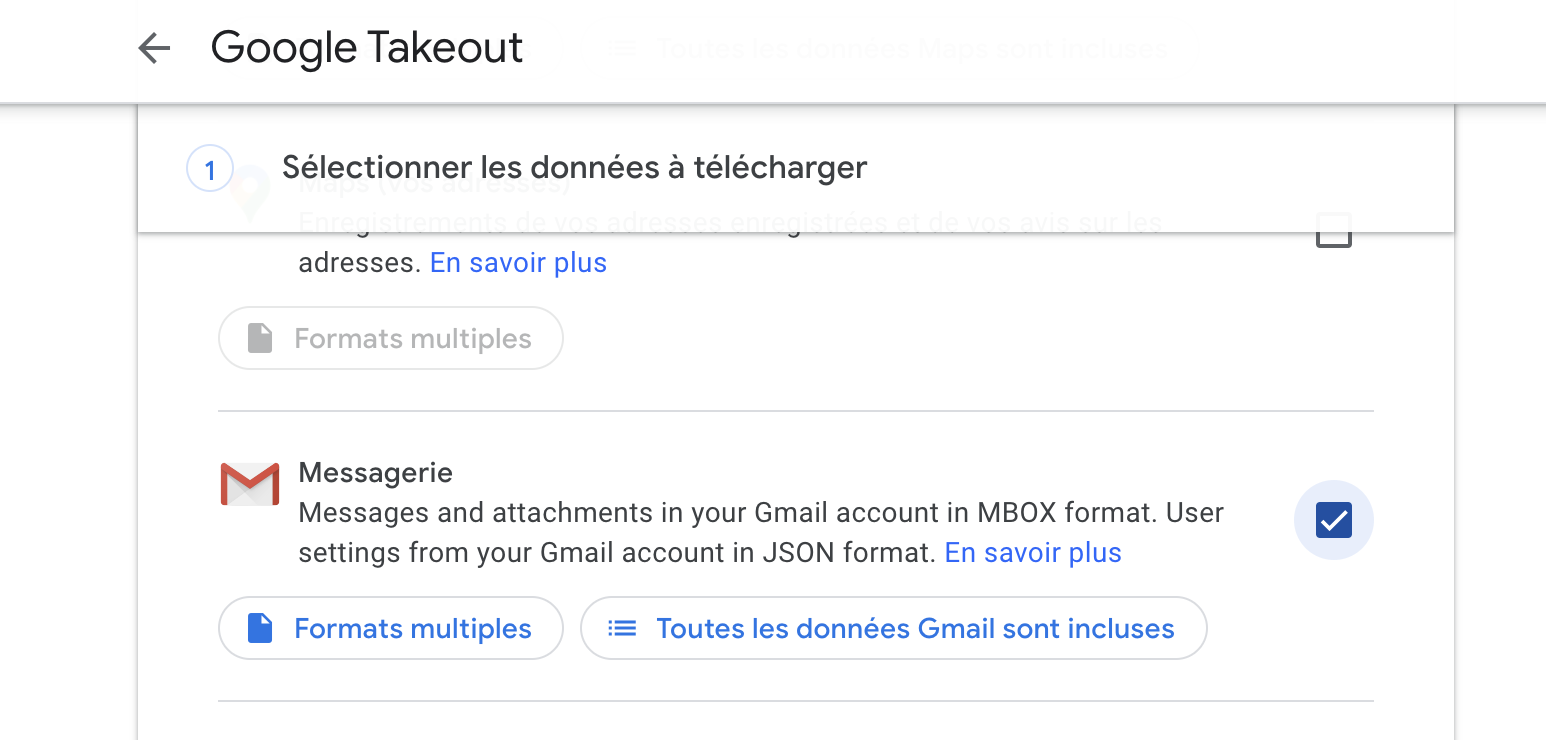
Task: Click the Sélectionner les données à télécharger header
Action: (x=576, y=167)
